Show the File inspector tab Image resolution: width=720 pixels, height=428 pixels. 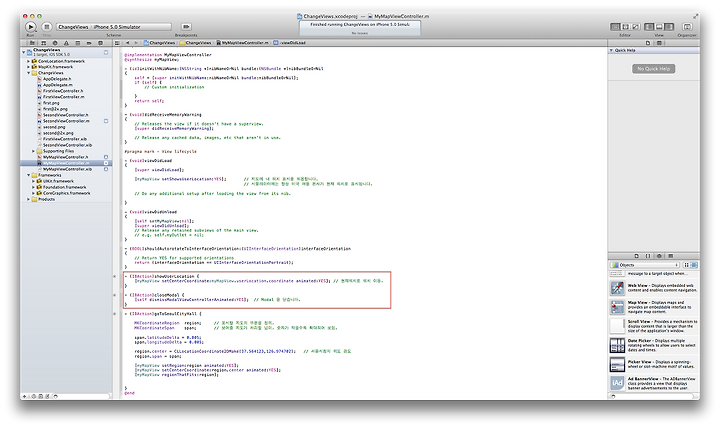click(x=648, y=43)
